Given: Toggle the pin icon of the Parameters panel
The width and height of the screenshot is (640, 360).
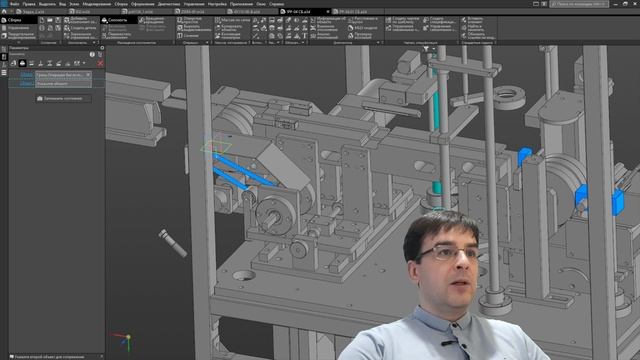Looking at the screenshot, I should point(102,48).
